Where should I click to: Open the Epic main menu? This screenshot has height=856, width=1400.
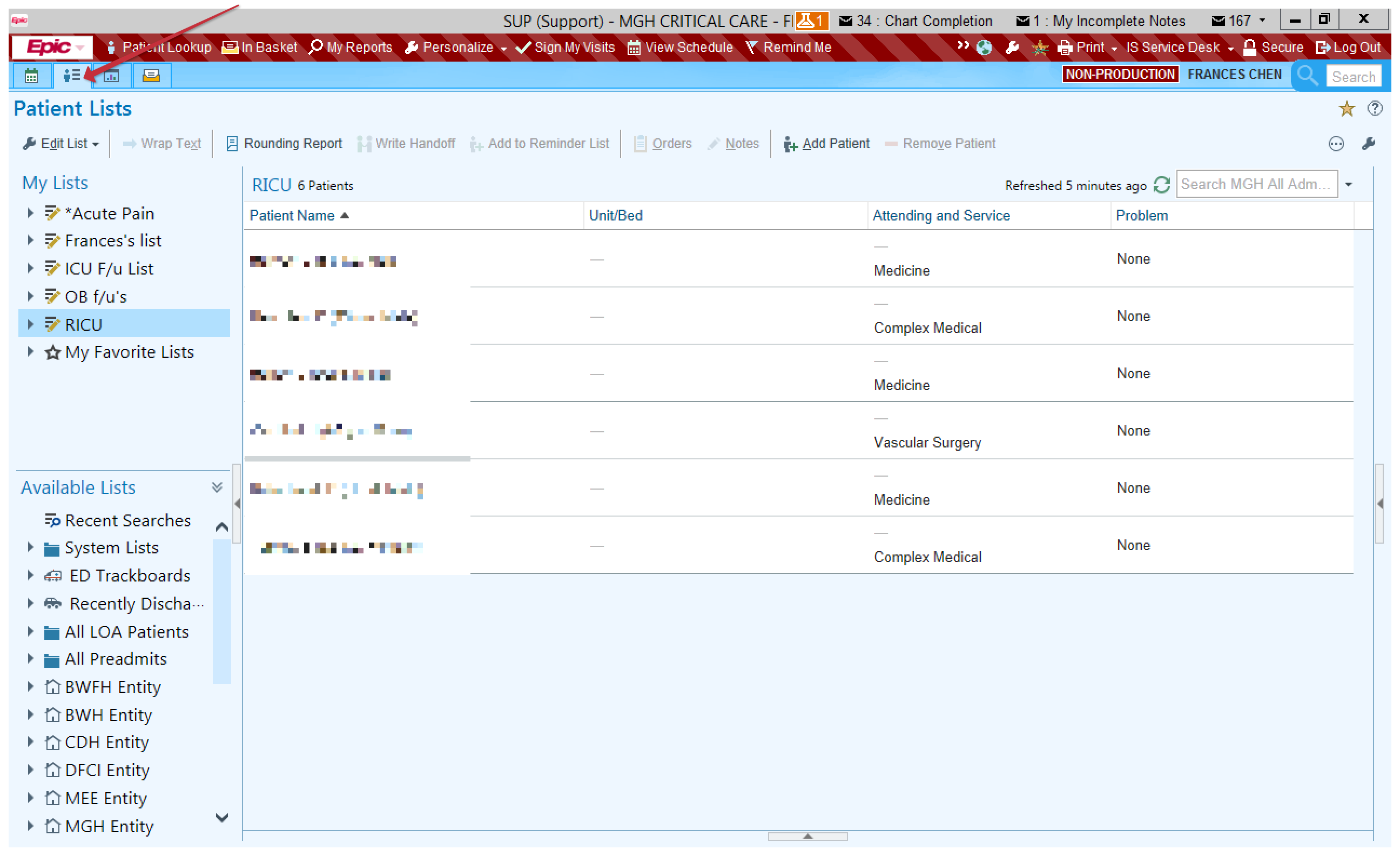pyautogui.click(x=52, y=47)
